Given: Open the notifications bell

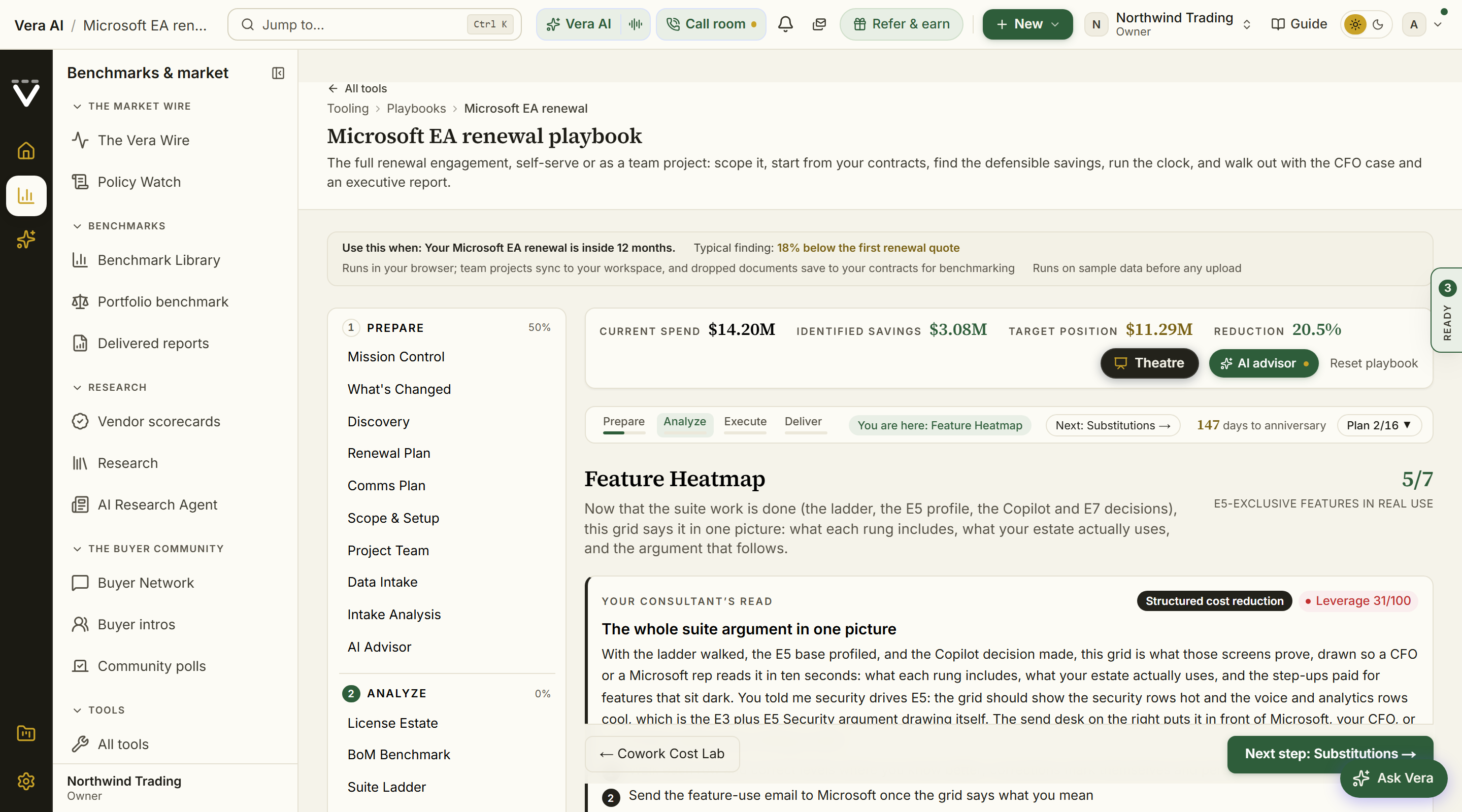Looking at the screenshot, I should (785, 24).
